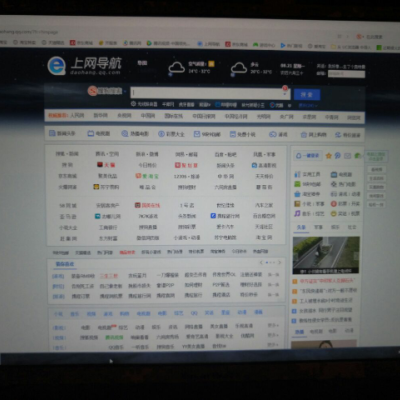This screenshot has height=400, width=400.
Task: Click the blue e browser logo
Action: pyautogui.click(x=56, y=66)
